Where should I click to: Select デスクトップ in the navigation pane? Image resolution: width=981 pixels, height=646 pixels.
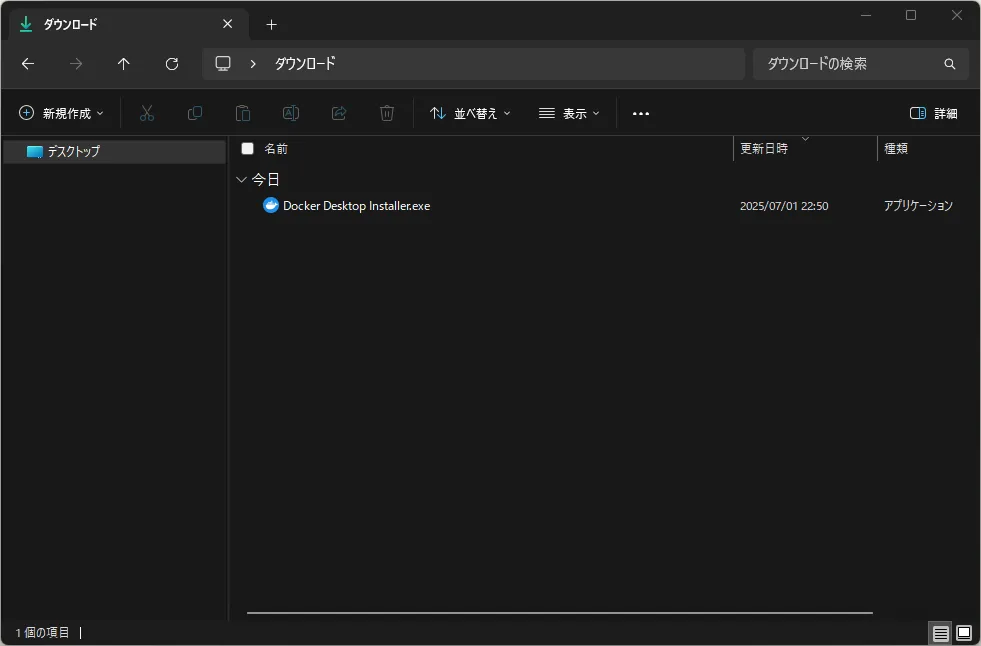pyautogui.click(x=114, y=151)
